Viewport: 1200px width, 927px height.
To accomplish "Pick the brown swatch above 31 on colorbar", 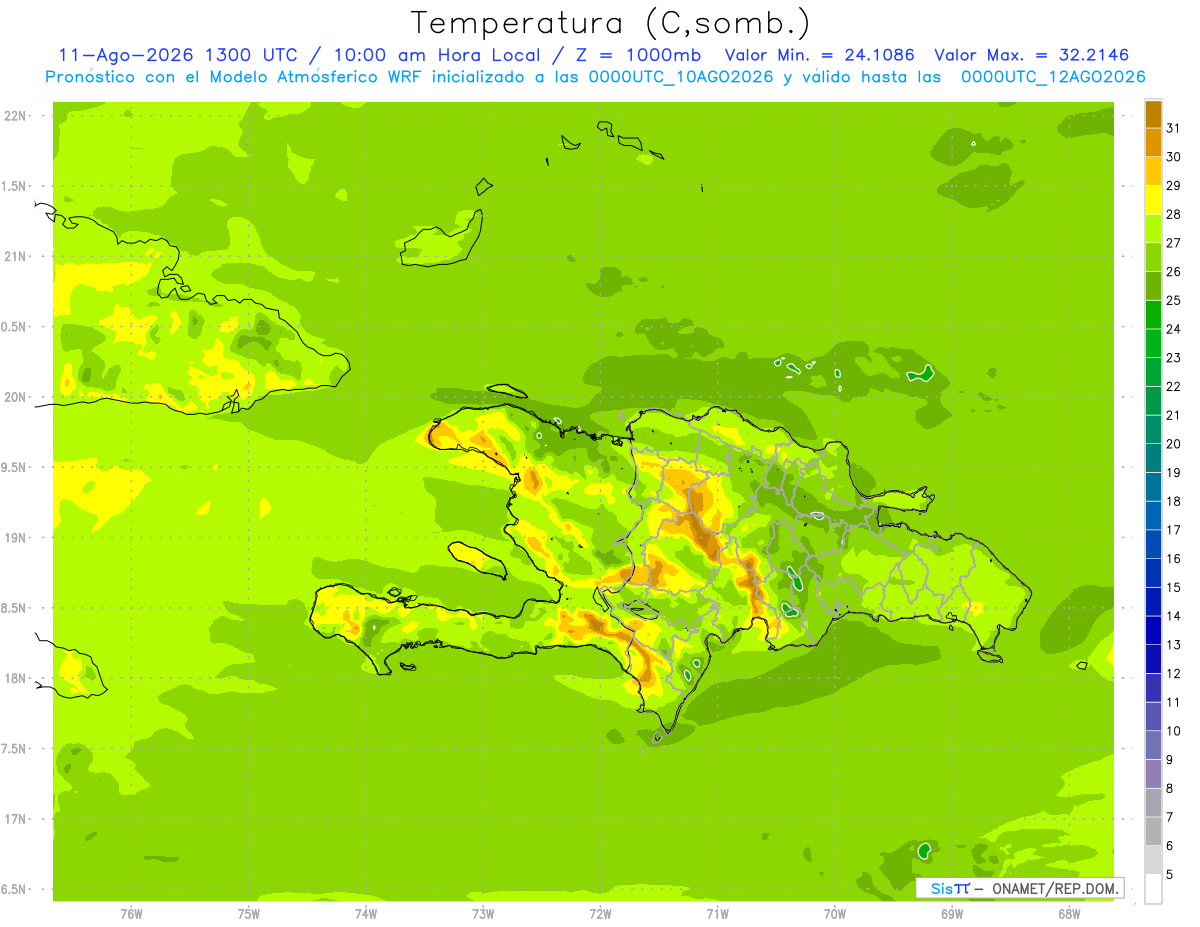I will pos(1154,114).
